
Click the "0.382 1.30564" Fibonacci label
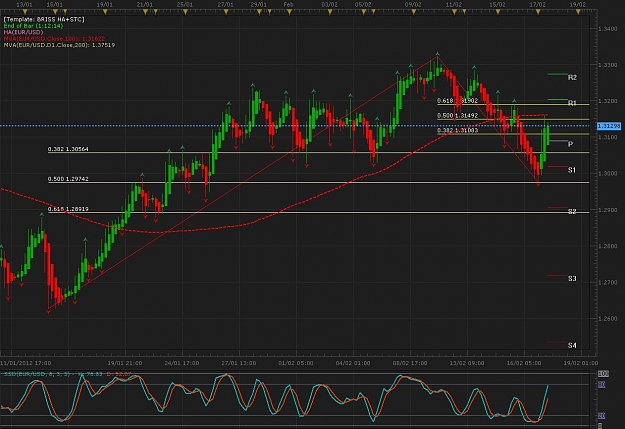pos(68,149)
